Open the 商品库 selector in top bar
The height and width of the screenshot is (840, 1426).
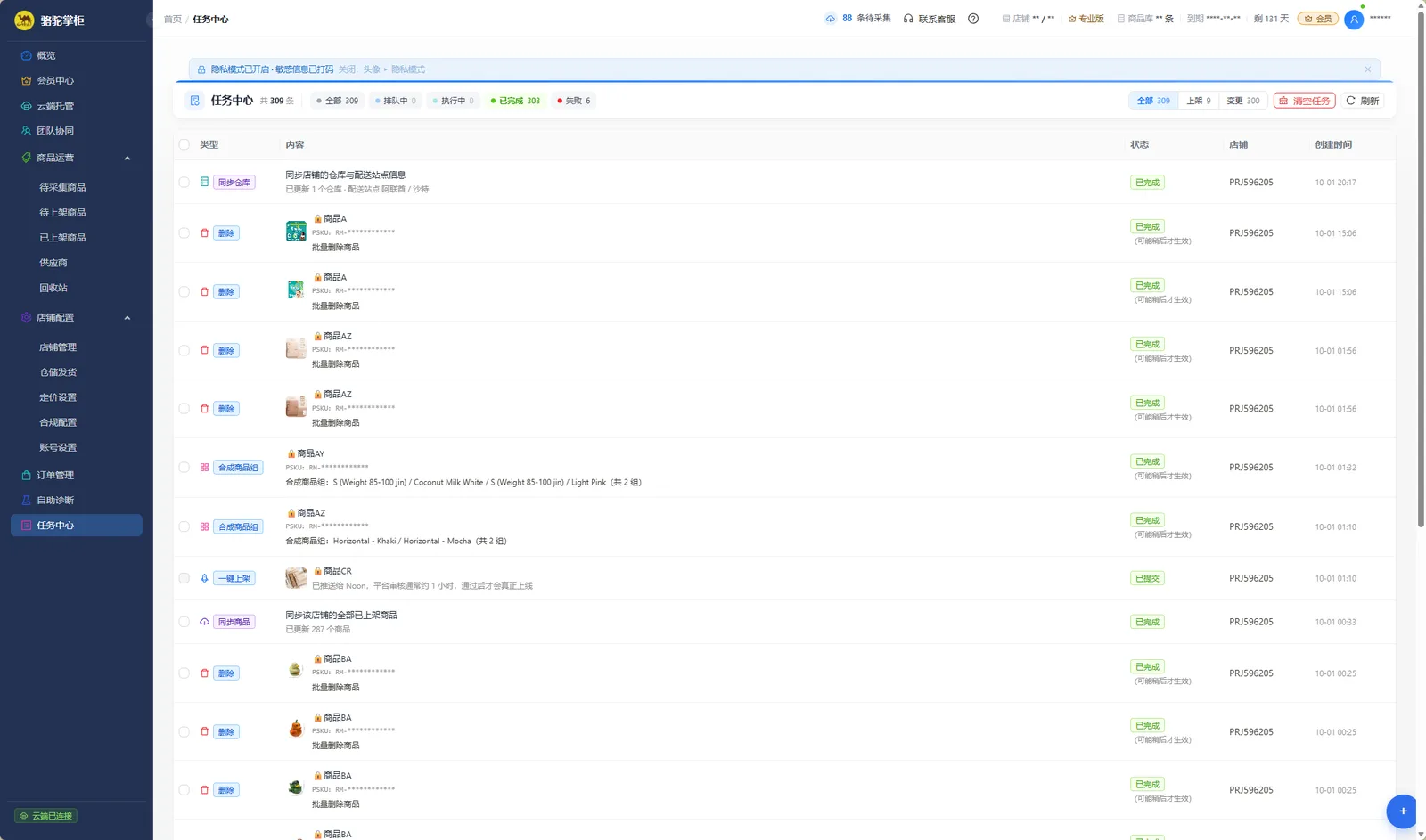1145,19
